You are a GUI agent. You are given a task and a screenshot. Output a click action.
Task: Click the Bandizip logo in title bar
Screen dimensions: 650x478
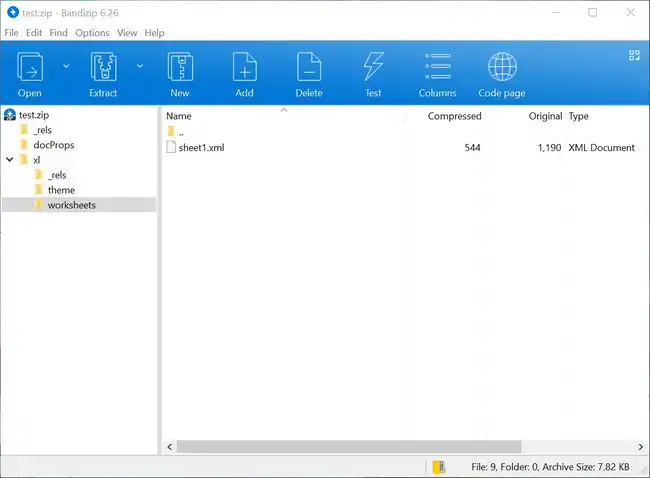pyautogui.click(x=13, y=12)
